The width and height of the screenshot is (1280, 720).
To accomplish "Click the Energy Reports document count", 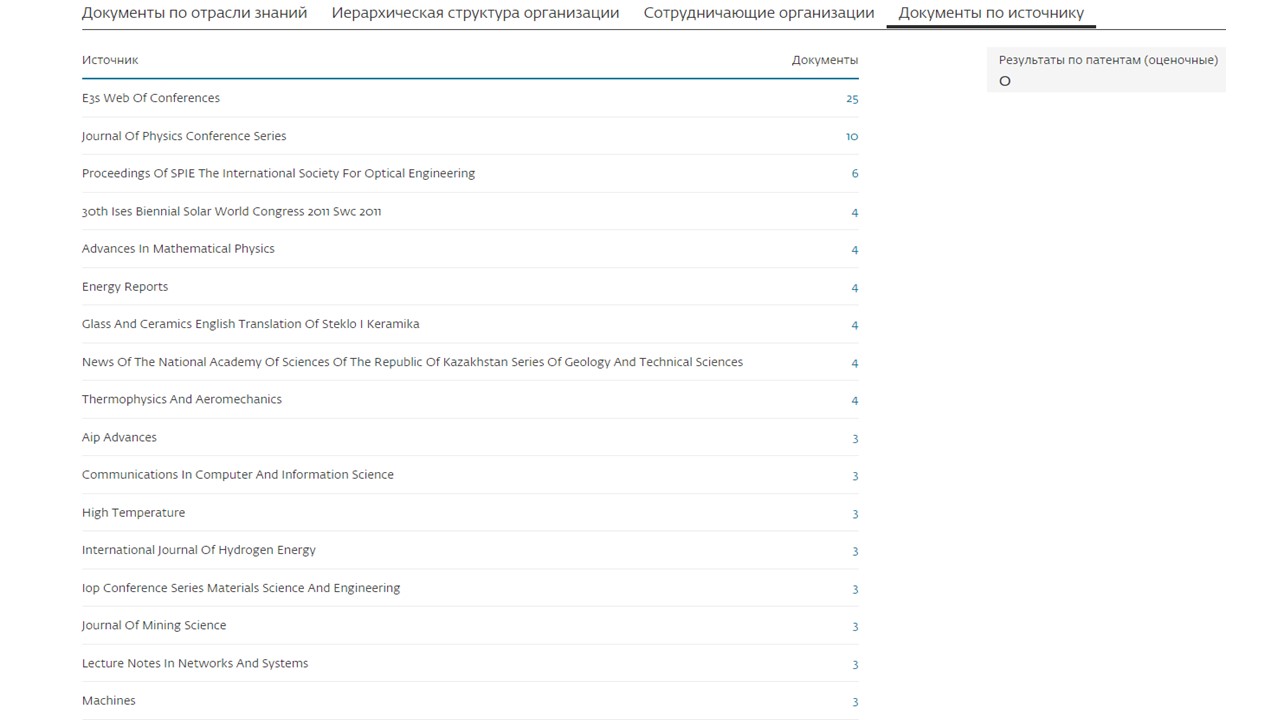I will point(854,288).
